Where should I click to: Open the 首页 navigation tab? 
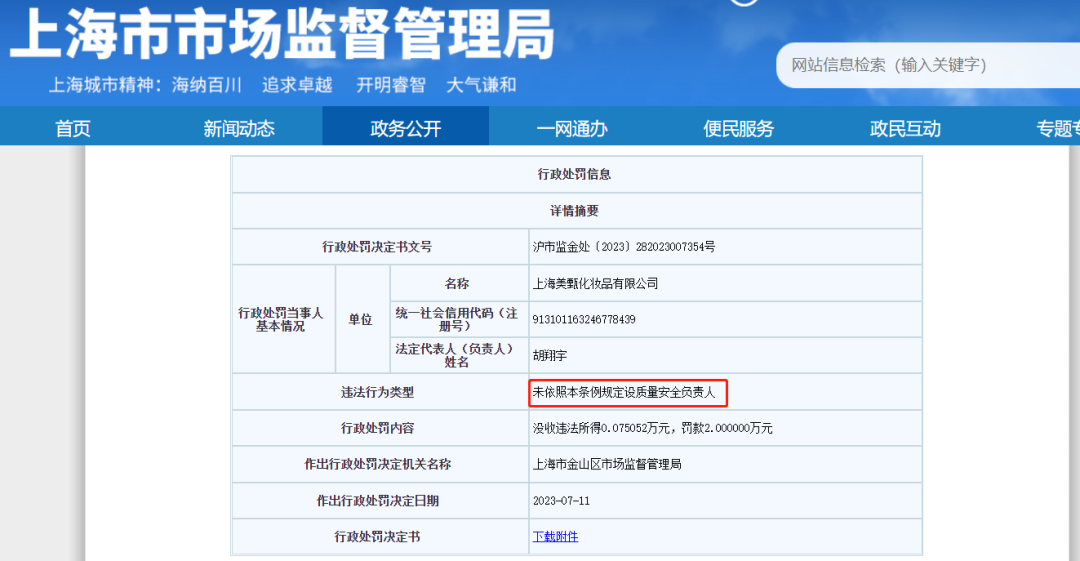click(x=72, y=128)
